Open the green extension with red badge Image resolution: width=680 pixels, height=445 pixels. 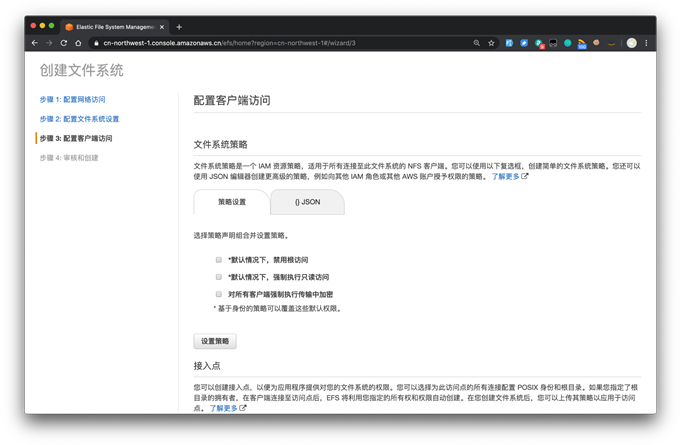[x=539, y=43]
